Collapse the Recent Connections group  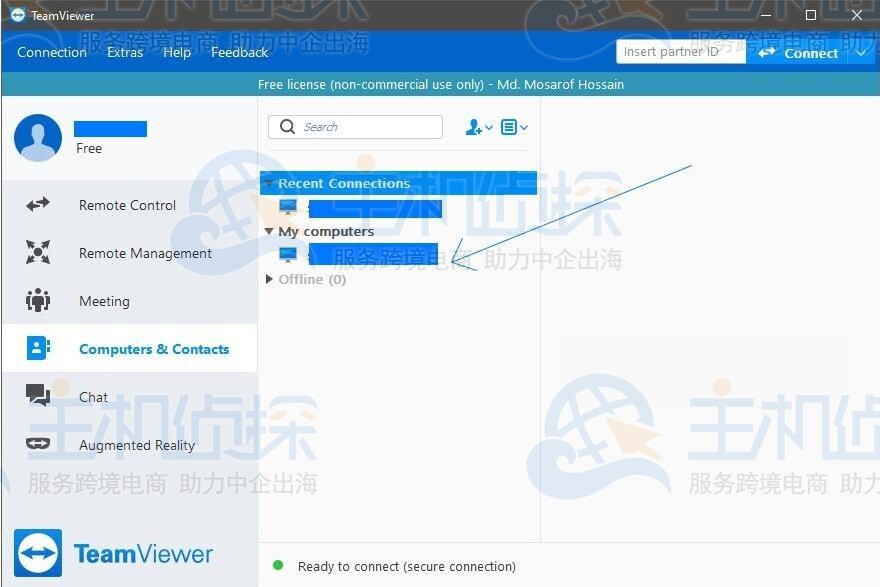pos(268,183)
